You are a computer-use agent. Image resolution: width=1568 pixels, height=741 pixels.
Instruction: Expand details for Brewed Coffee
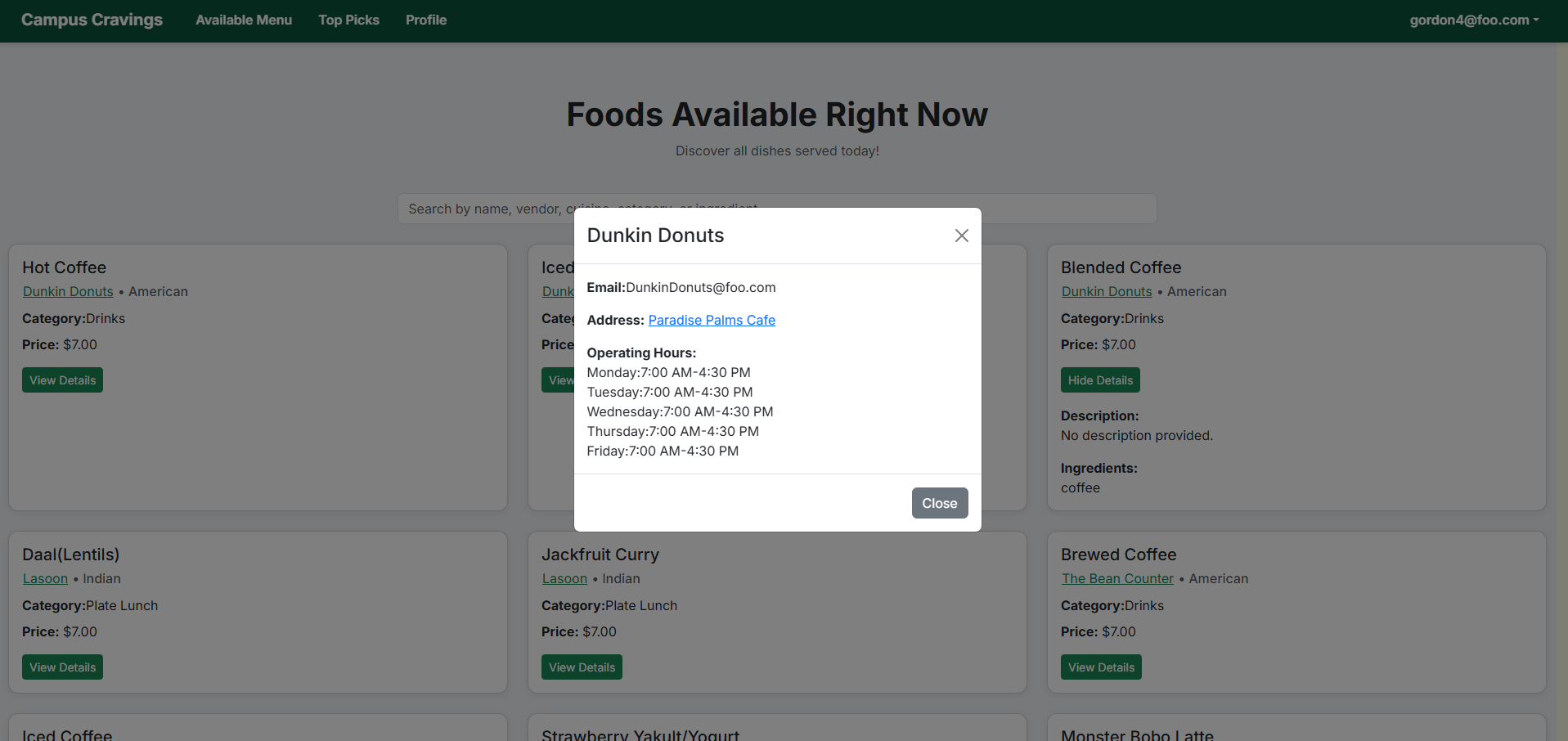tap(1100, 667)
